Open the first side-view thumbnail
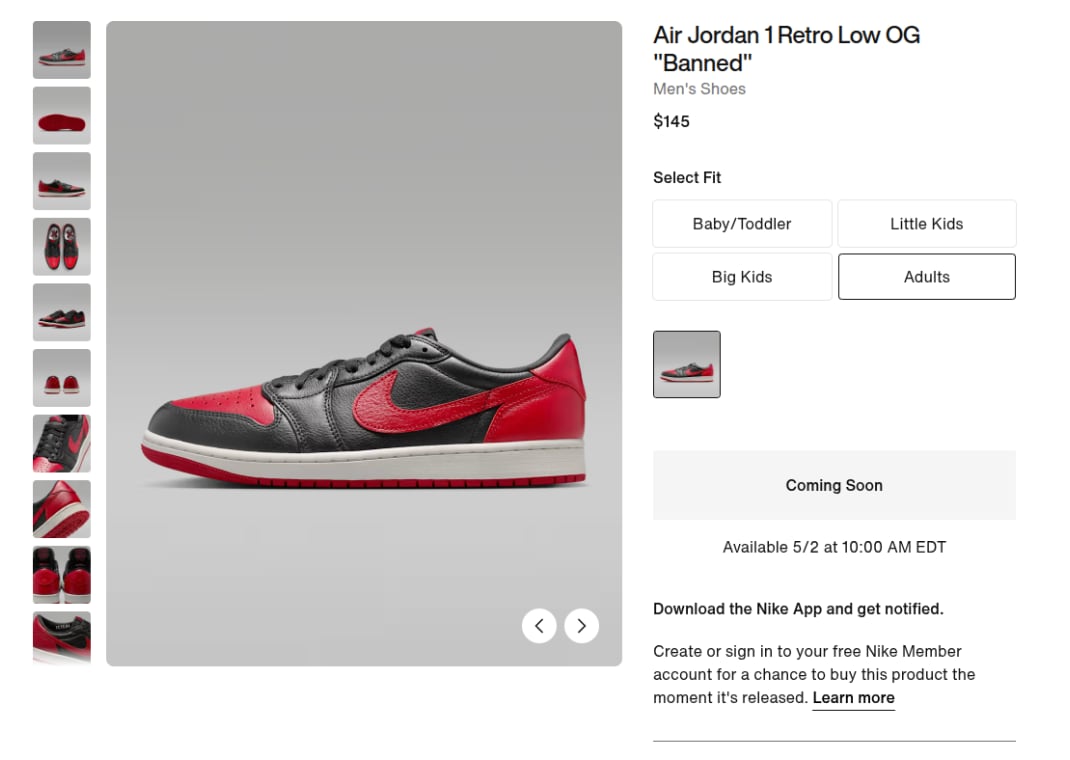 click(61, 50)
